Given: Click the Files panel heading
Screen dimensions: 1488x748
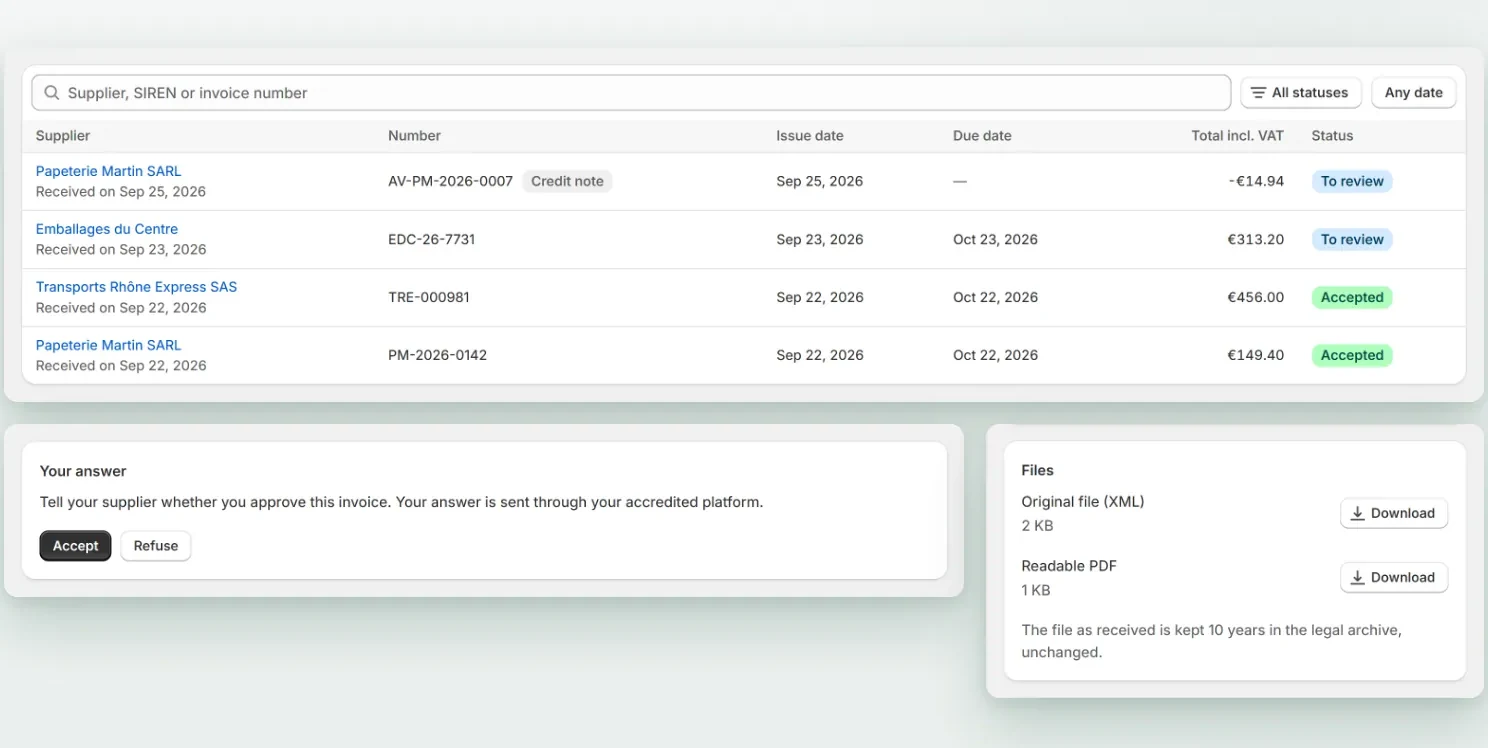Looking at the screenshot, I should point(1038,470).
